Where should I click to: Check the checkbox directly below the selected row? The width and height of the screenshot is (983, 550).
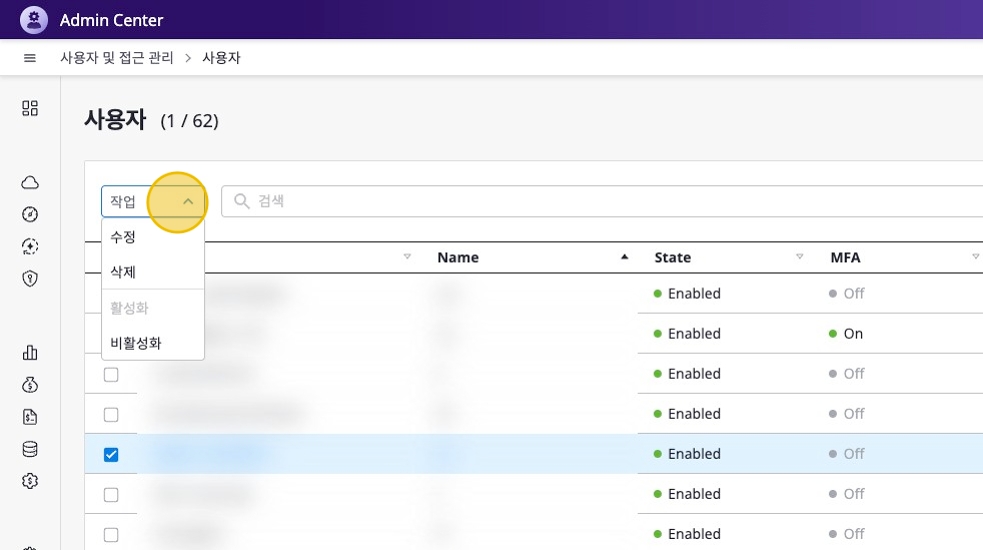tap(111, 494)
